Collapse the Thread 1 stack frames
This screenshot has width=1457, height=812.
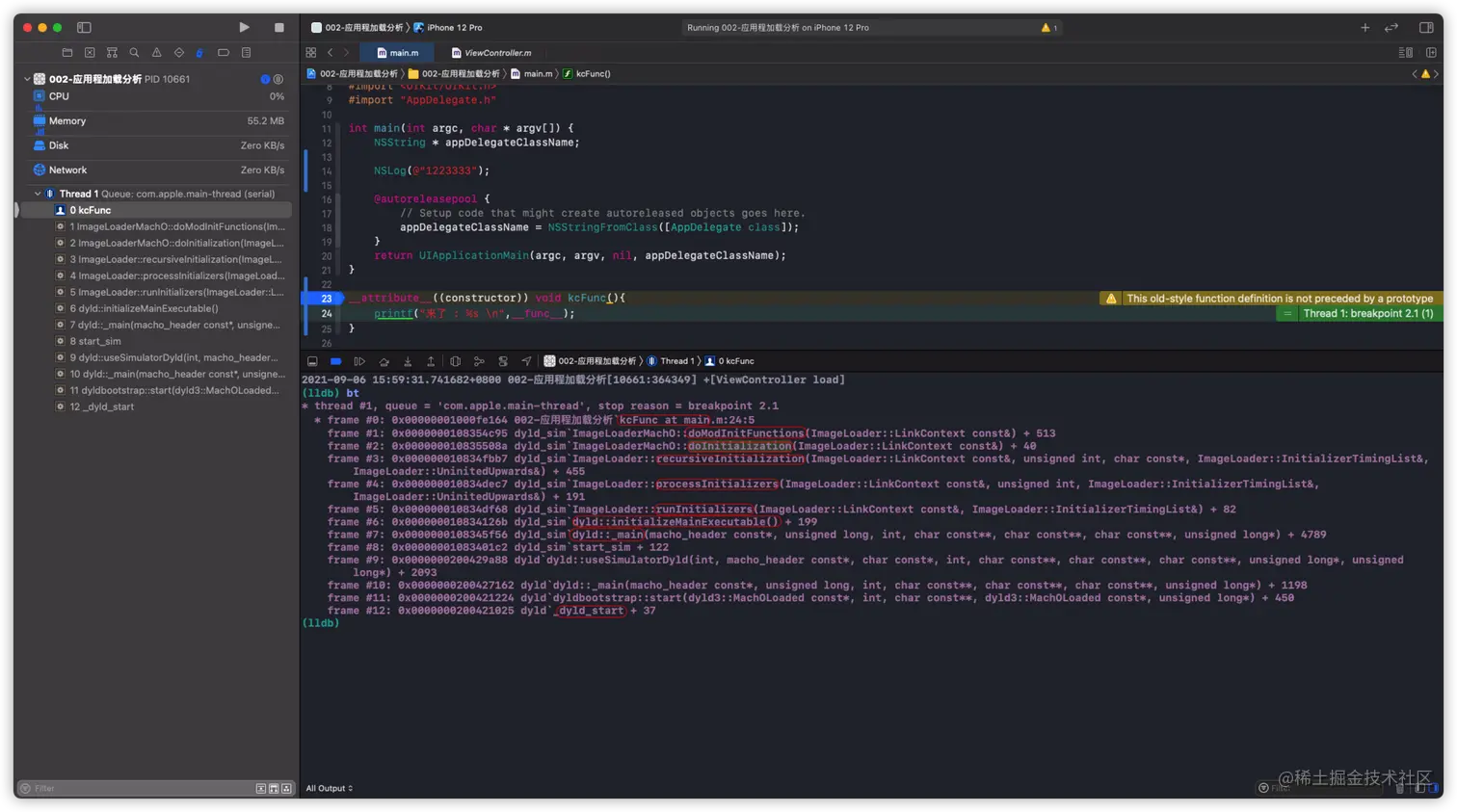[x=38, y=194]
